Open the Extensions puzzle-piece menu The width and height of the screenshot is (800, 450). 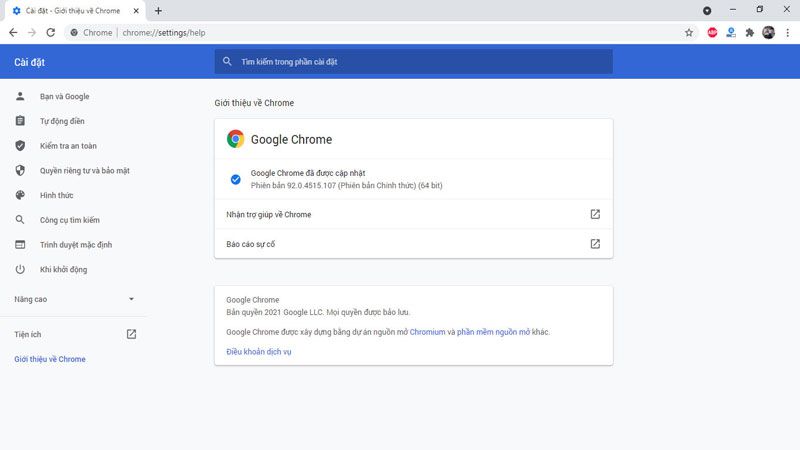pyautogui.click(x=749, y=33)
